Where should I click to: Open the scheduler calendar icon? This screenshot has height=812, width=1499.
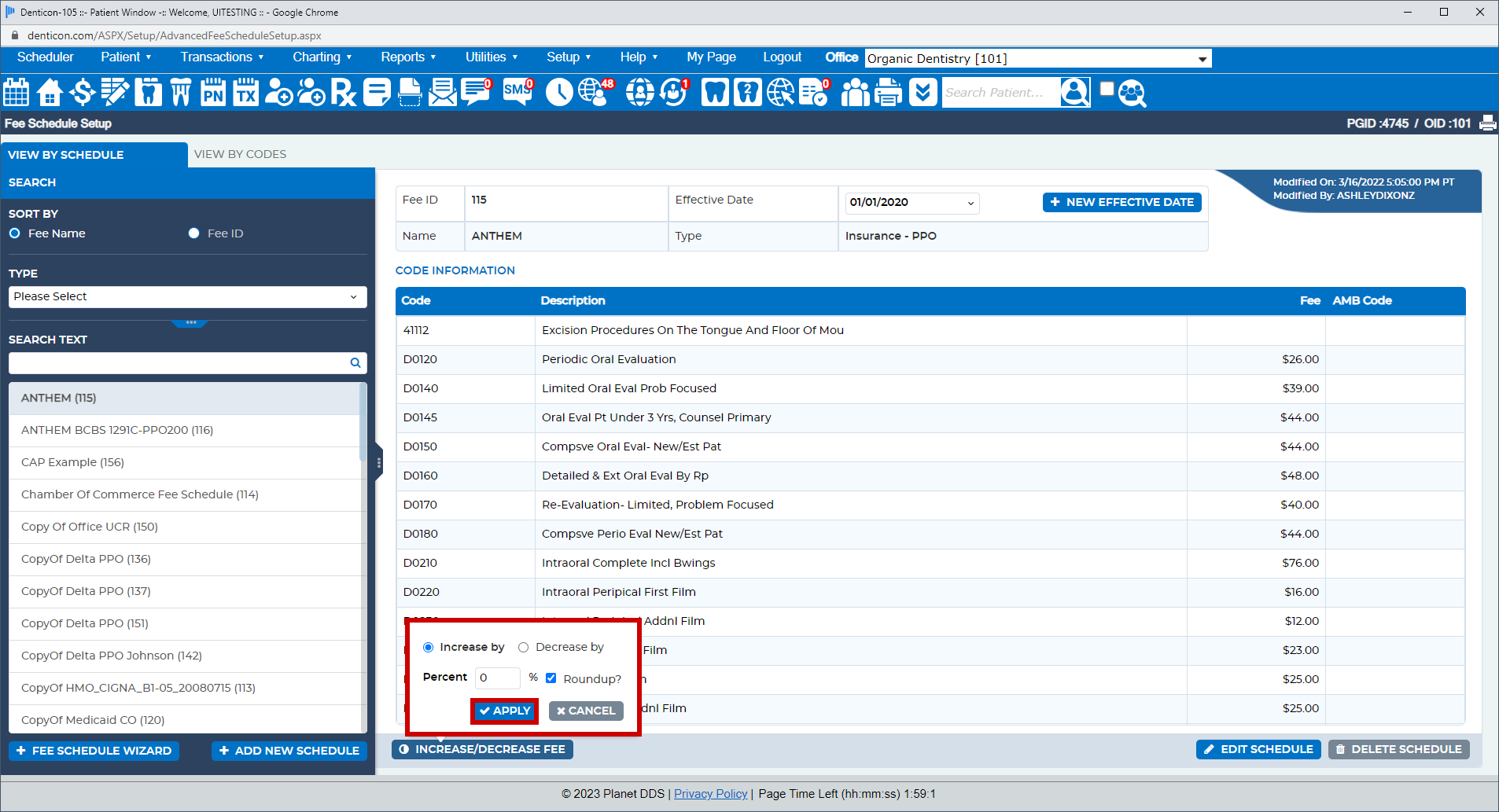[17, 92]
